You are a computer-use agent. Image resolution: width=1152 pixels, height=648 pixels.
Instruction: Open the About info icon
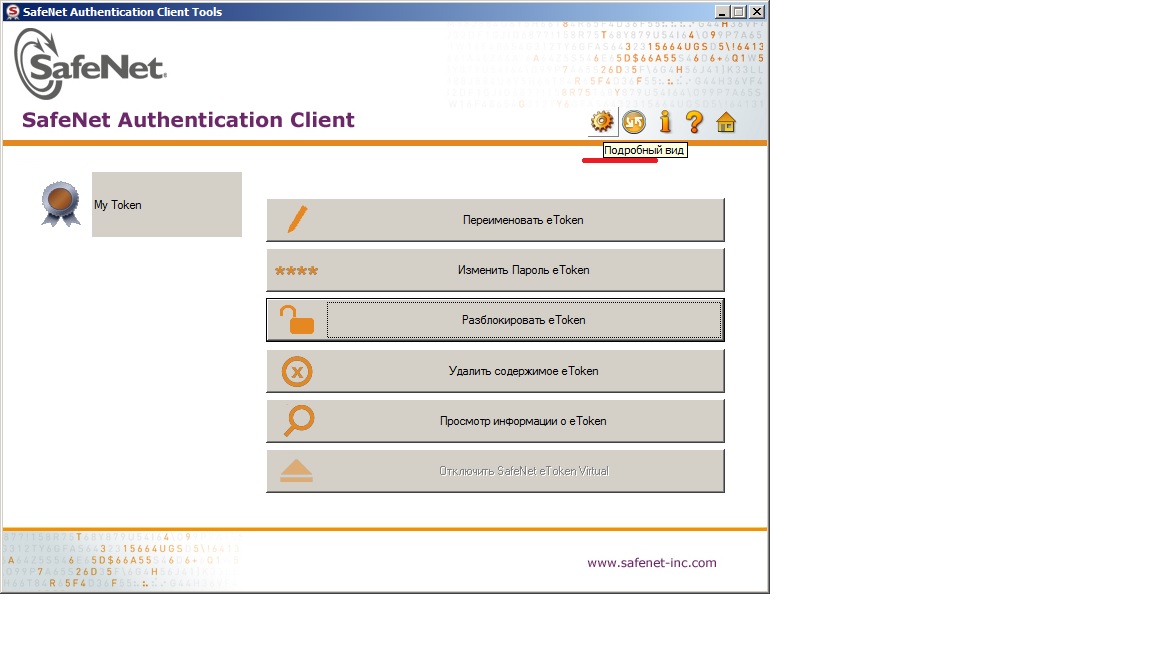tap(664, 122)
